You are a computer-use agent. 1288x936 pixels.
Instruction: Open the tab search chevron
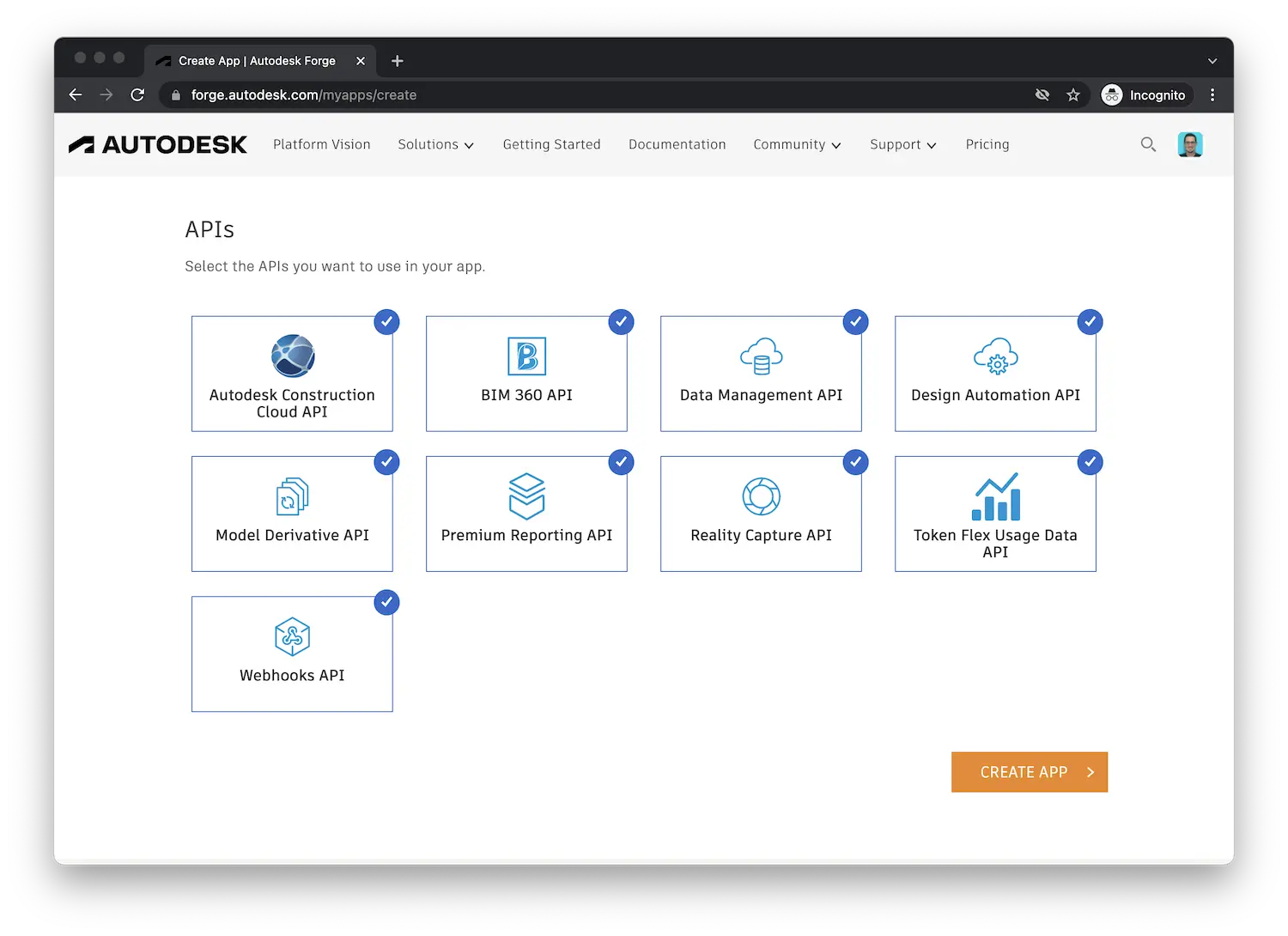1212,61
